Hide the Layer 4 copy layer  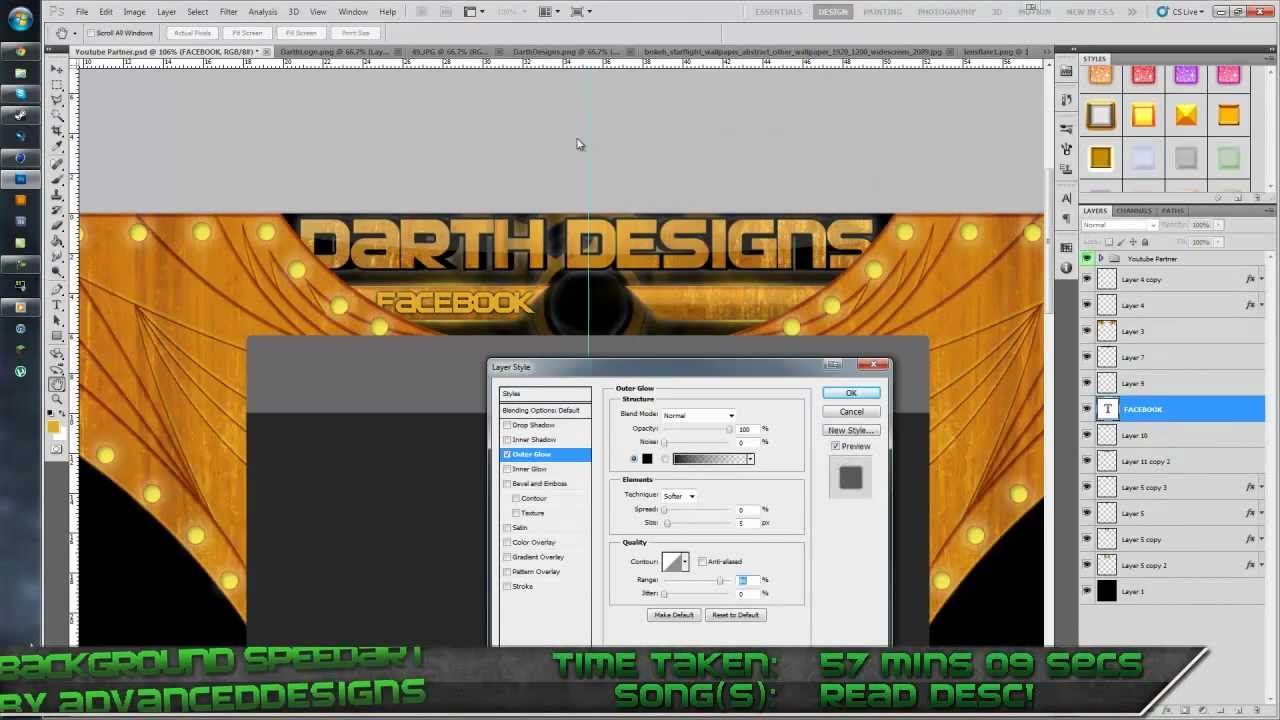pos(1087,279)
